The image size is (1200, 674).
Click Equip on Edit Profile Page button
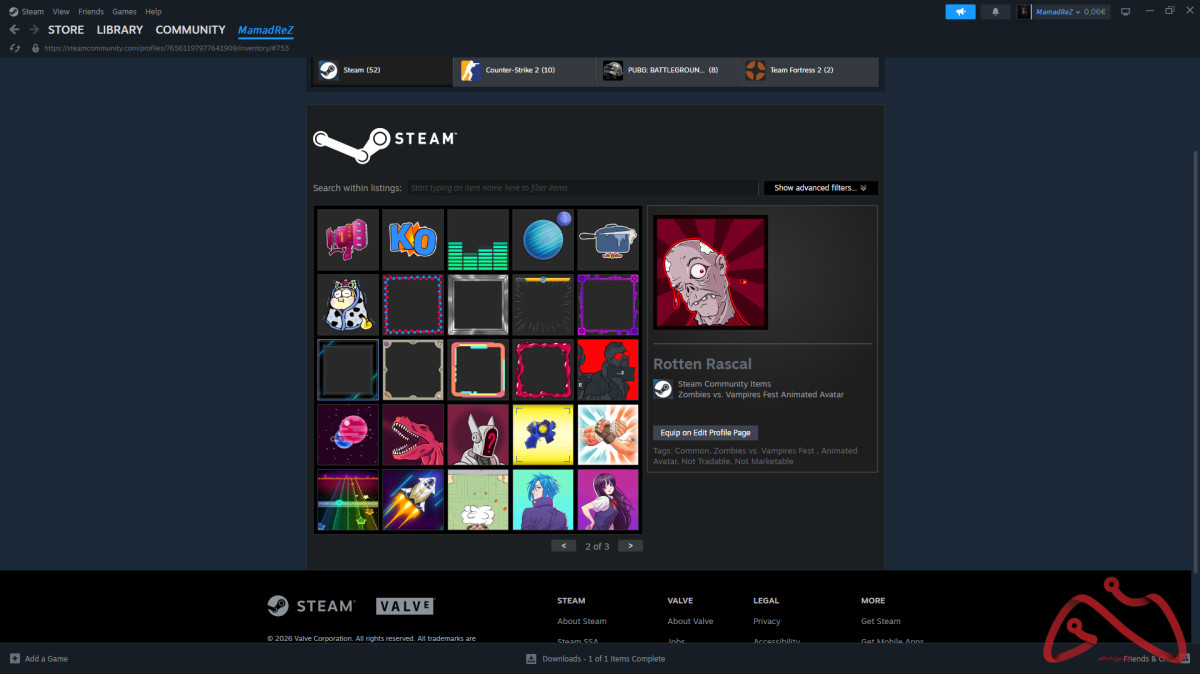click(706, 433)
